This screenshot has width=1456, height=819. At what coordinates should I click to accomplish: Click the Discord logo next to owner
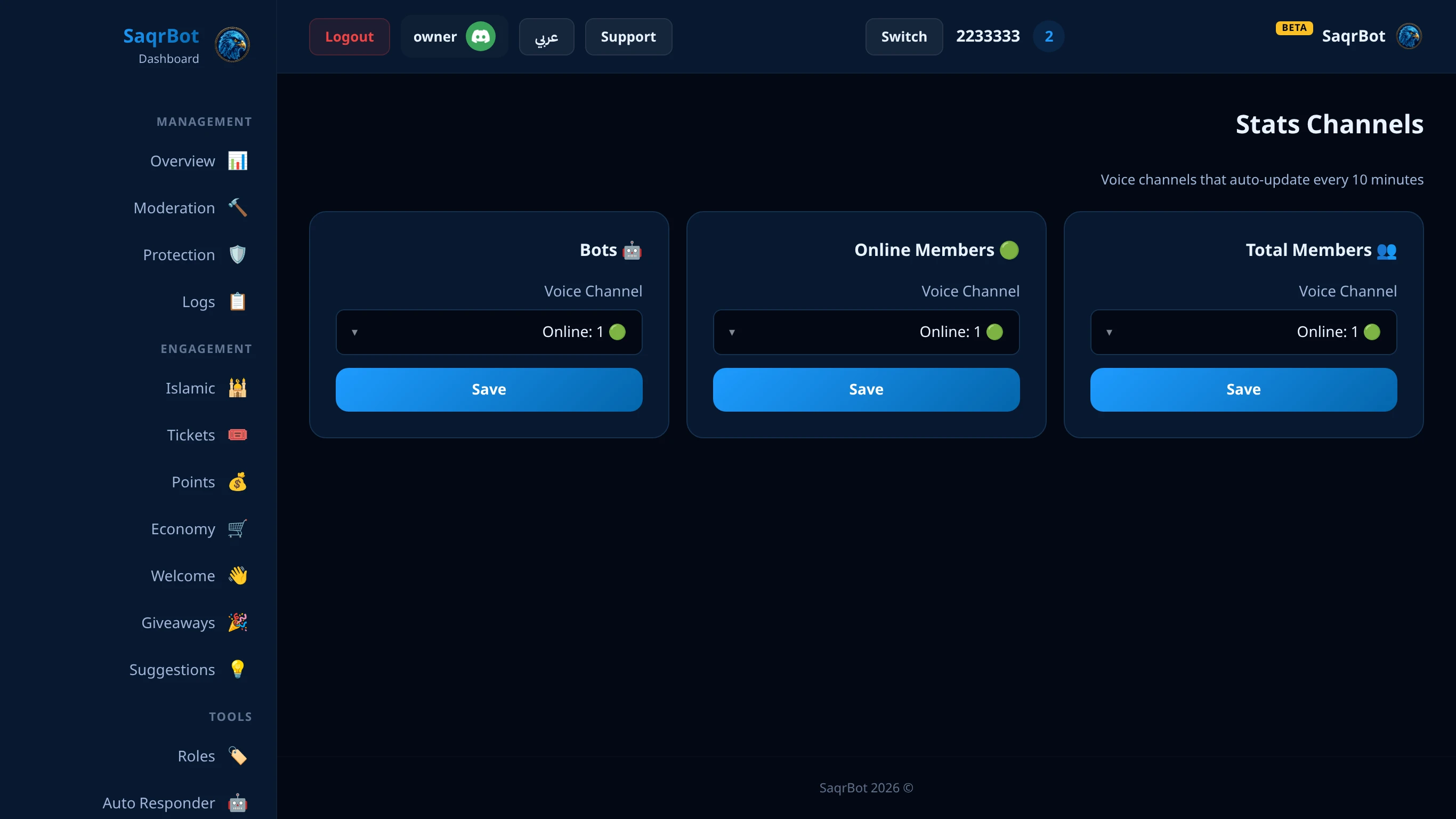[480, 37]
